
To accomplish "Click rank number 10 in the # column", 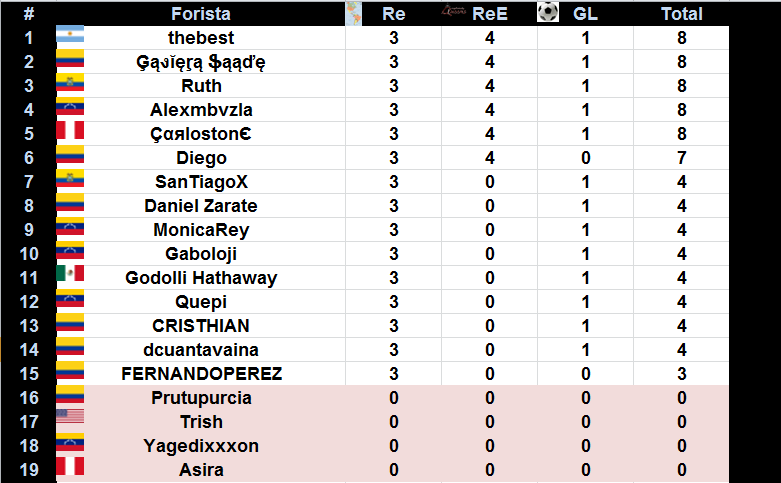I will point(29,254).
